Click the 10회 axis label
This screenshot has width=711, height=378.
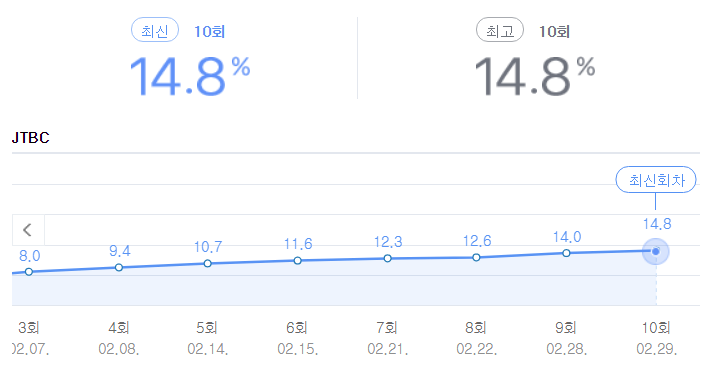656,327
